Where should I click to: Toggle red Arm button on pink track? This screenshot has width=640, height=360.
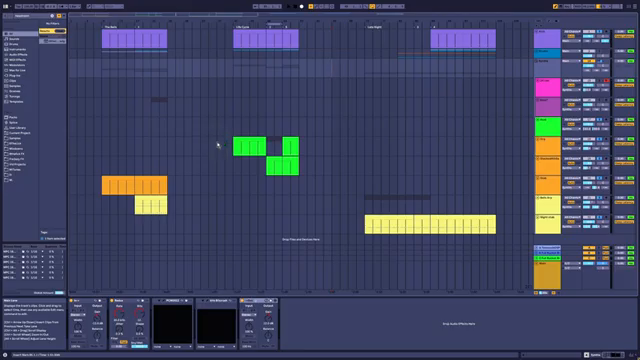click(x=606, y=81)
